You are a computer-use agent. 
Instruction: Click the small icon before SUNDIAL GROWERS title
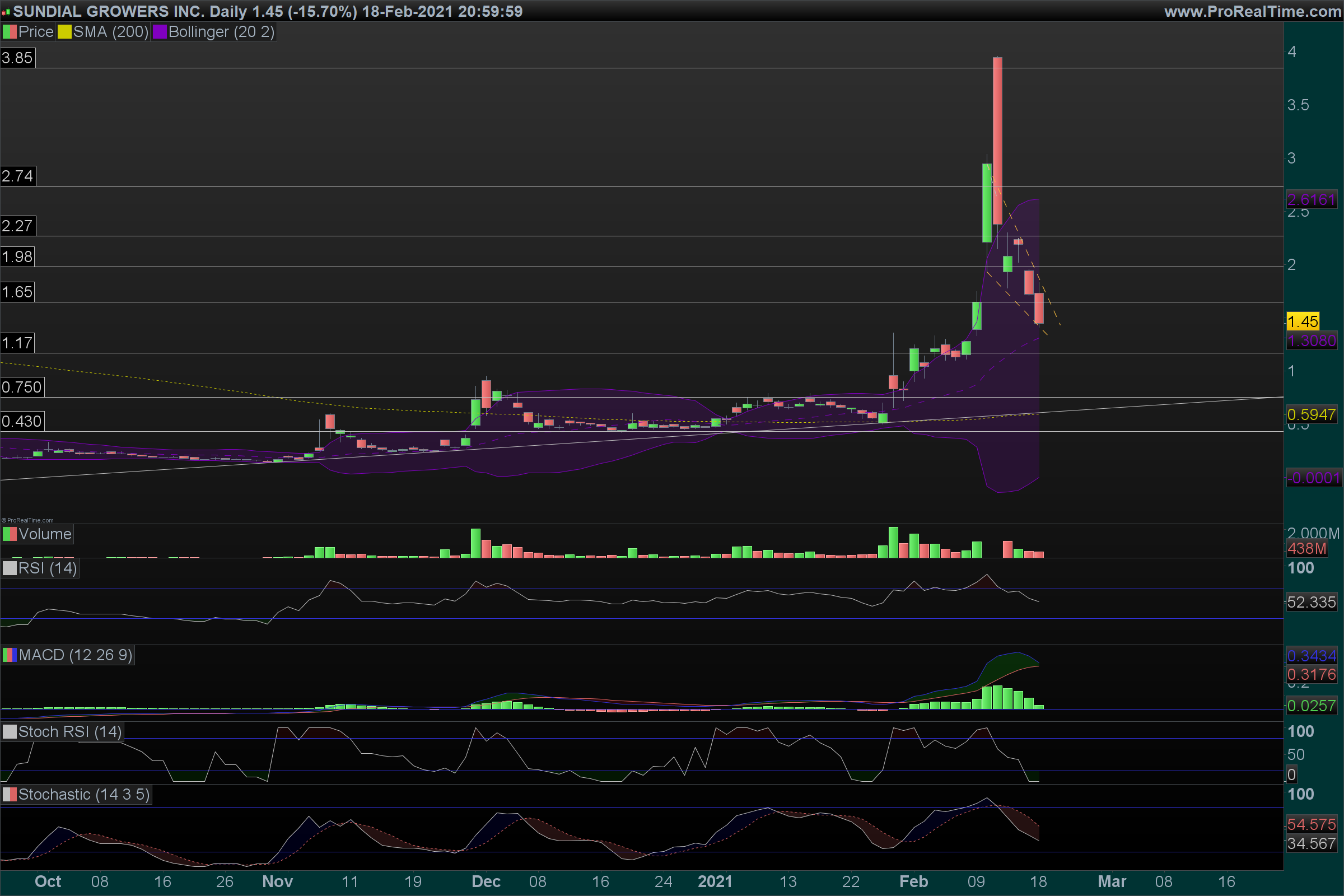(x=6, y=11)
